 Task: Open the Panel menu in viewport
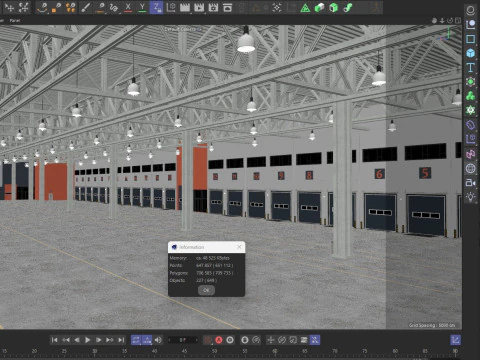15,20
